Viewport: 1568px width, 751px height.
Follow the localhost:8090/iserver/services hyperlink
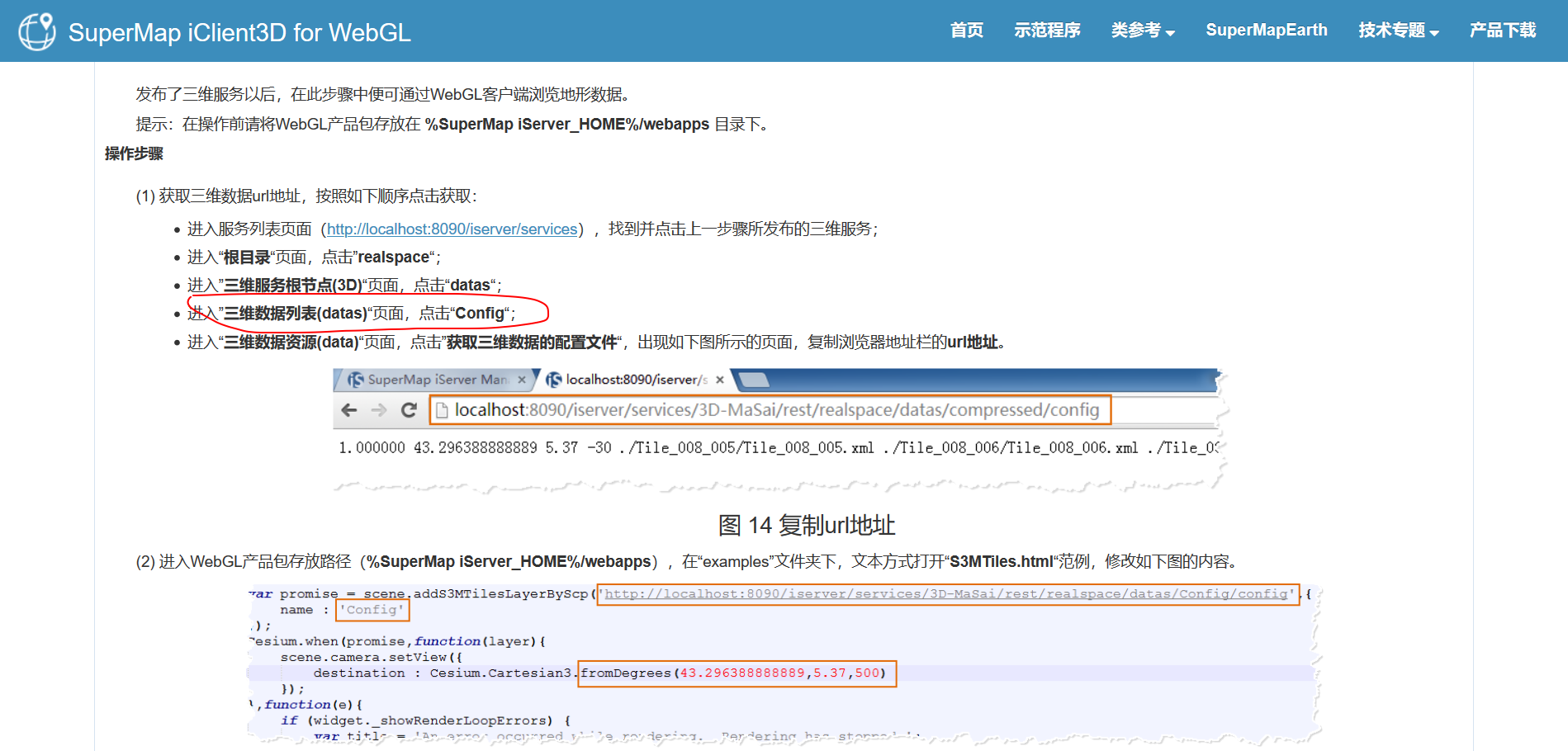(452, 229)
